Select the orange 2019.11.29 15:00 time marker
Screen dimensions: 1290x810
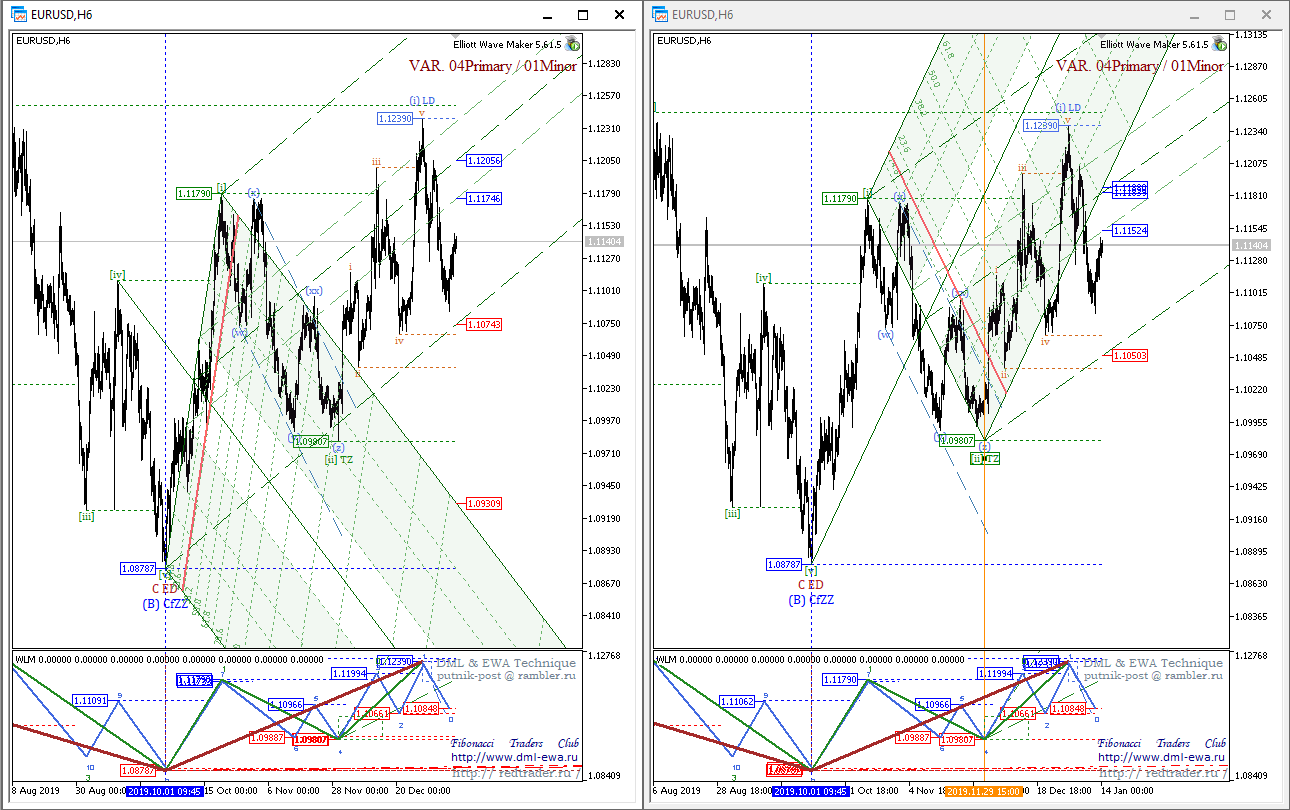[984, 791]
